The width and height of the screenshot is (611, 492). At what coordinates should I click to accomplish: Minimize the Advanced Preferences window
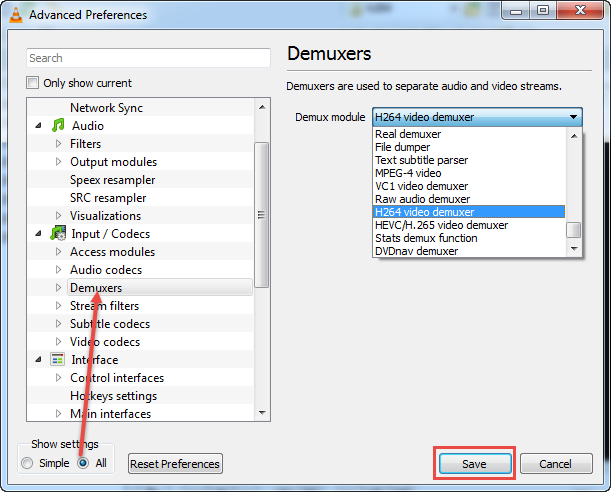pyautogui.click(x=516, y=11)
